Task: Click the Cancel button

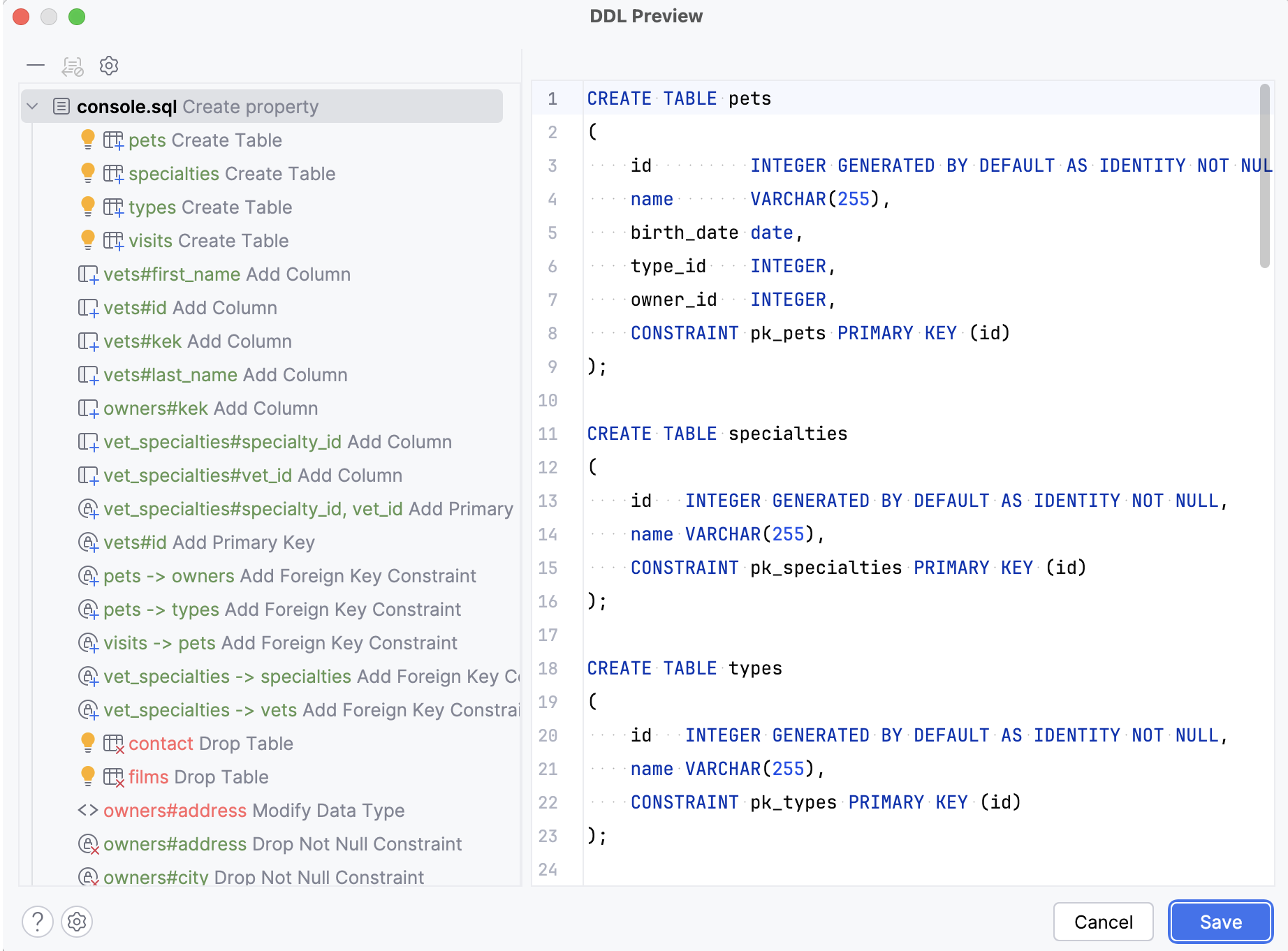Action: pos(1103,922)
